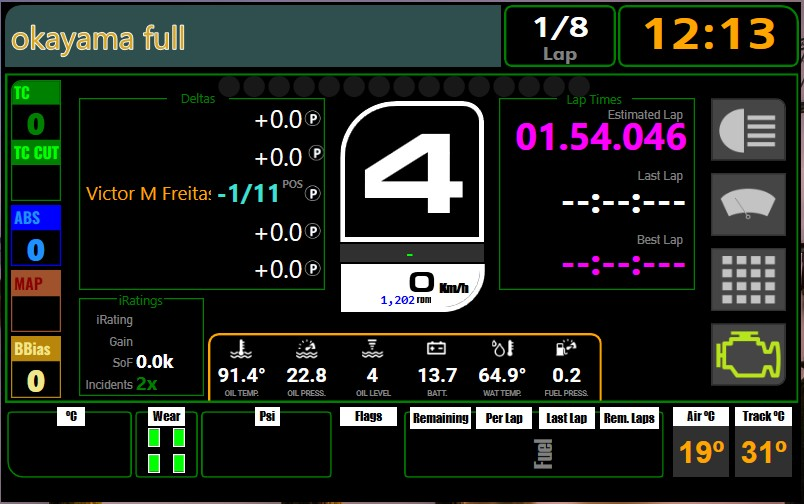
Task: Click the top-left green tire wear indicator
Action: [x=154, y=438]
